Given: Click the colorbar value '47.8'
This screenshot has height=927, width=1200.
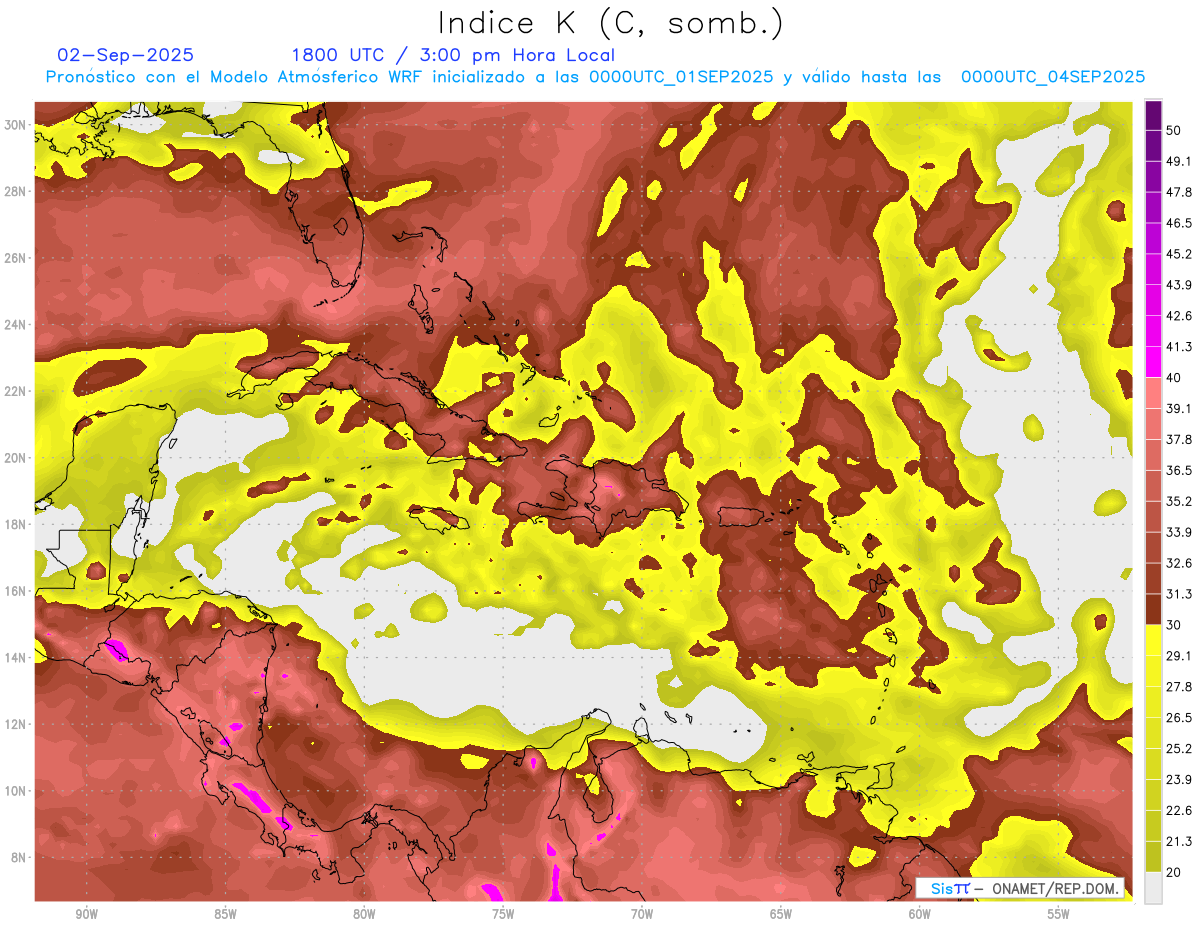Looking at the screenshot, I should (x=1178, y=192).
